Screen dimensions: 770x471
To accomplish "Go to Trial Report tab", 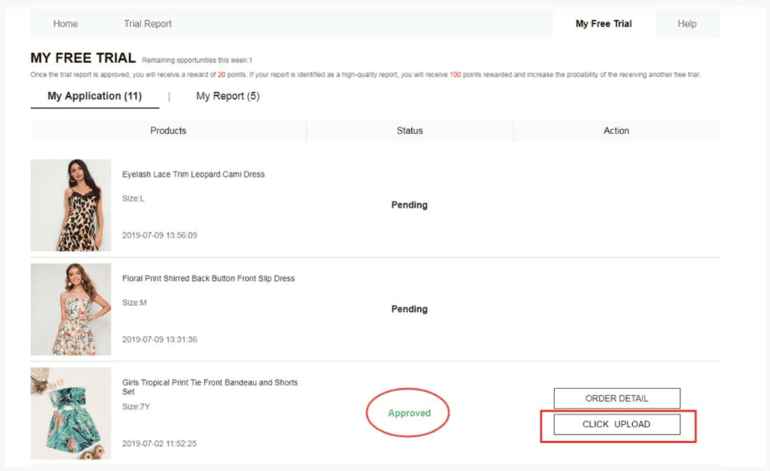I will pos(147,24).
